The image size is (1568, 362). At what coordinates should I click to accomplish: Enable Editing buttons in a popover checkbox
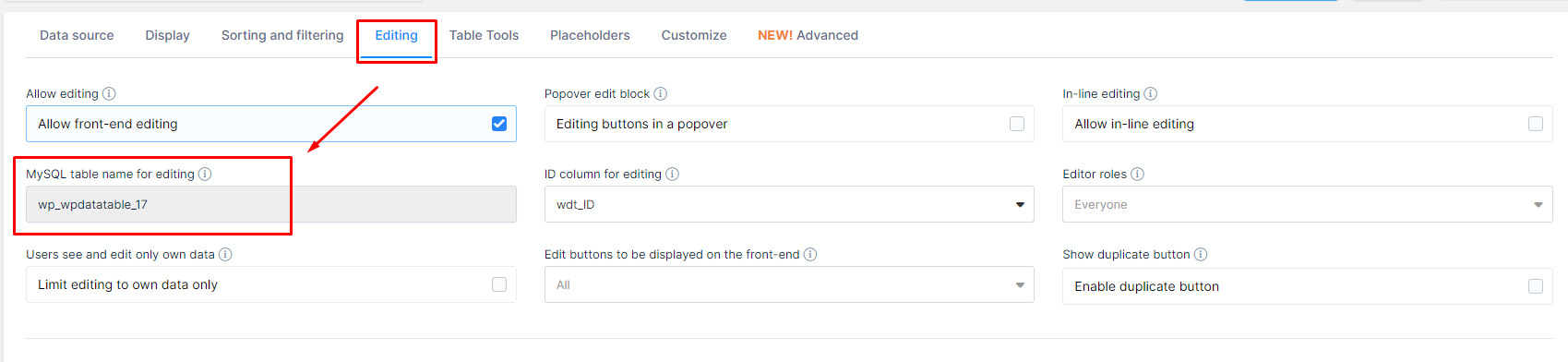point(1017,124)
